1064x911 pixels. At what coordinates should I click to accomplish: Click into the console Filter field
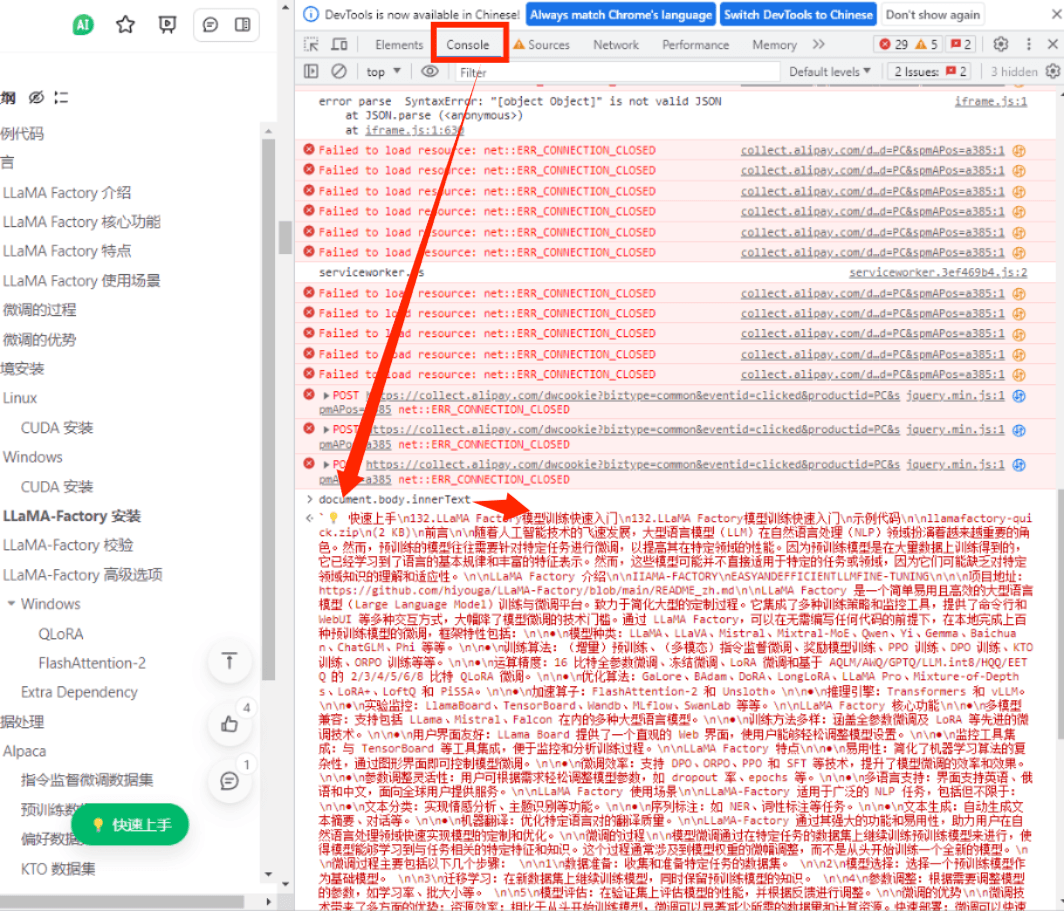(616, 72)
